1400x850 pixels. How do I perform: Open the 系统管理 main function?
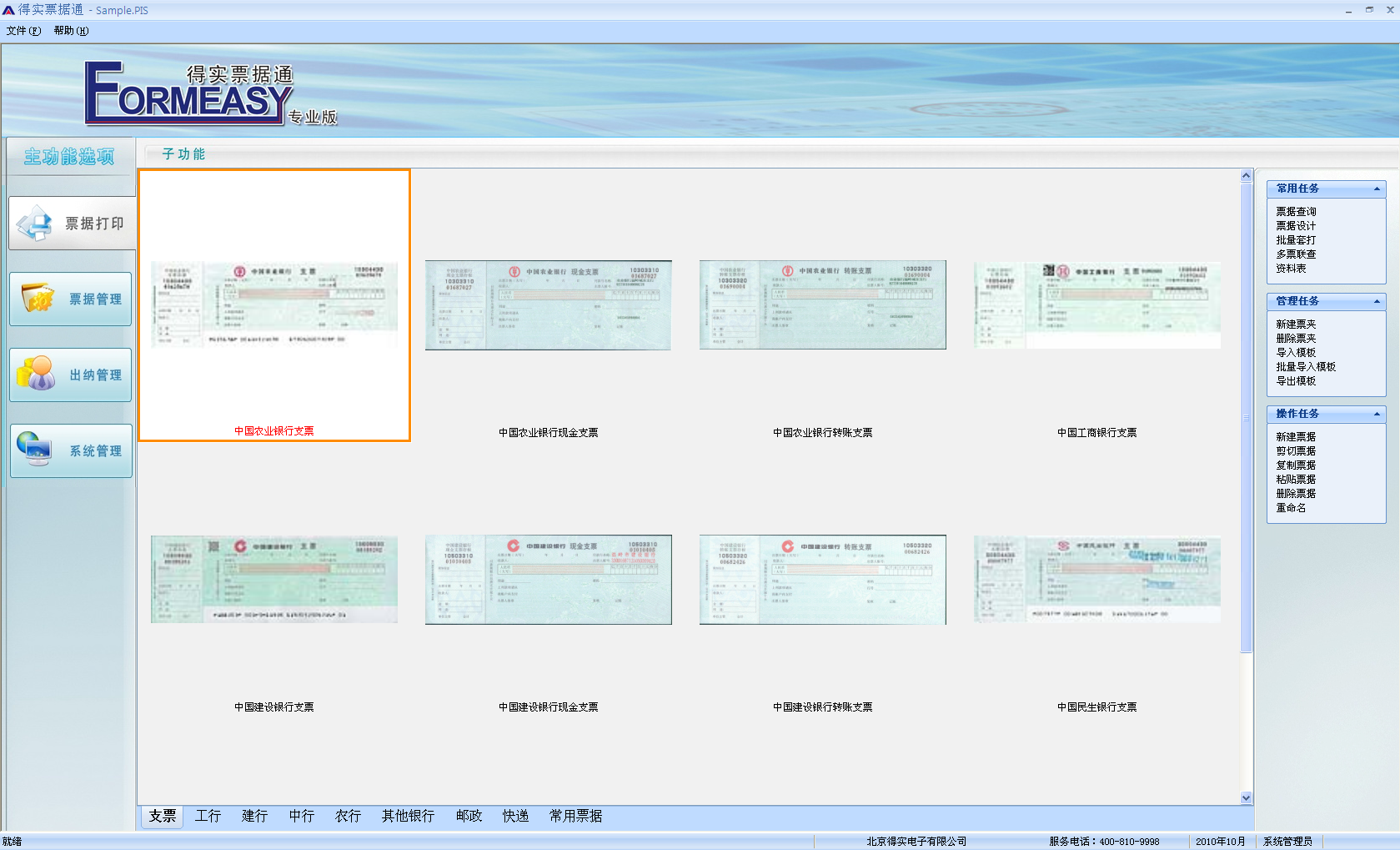point(72,450)
